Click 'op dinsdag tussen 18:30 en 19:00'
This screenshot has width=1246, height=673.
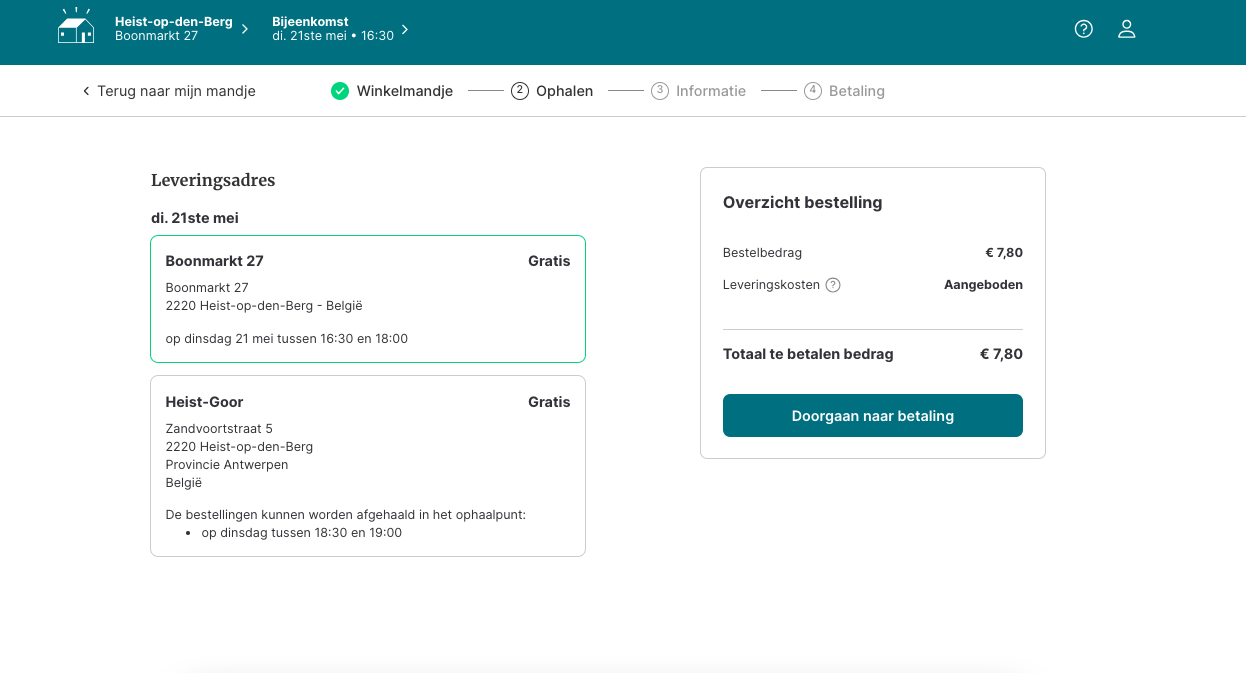tap(302, 533)
